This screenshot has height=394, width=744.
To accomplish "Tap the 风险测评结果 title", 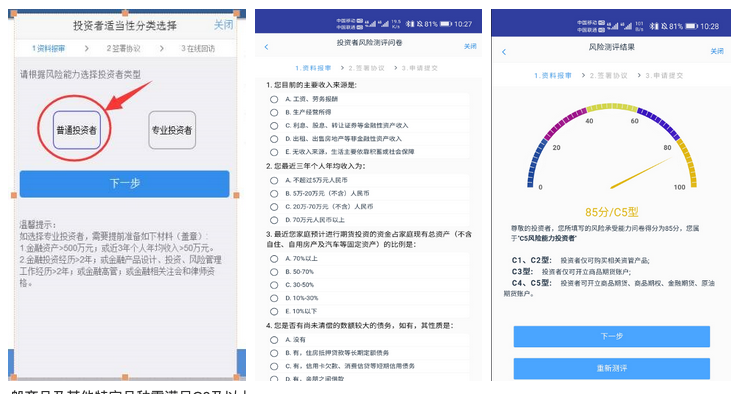I will coord(612,47).
